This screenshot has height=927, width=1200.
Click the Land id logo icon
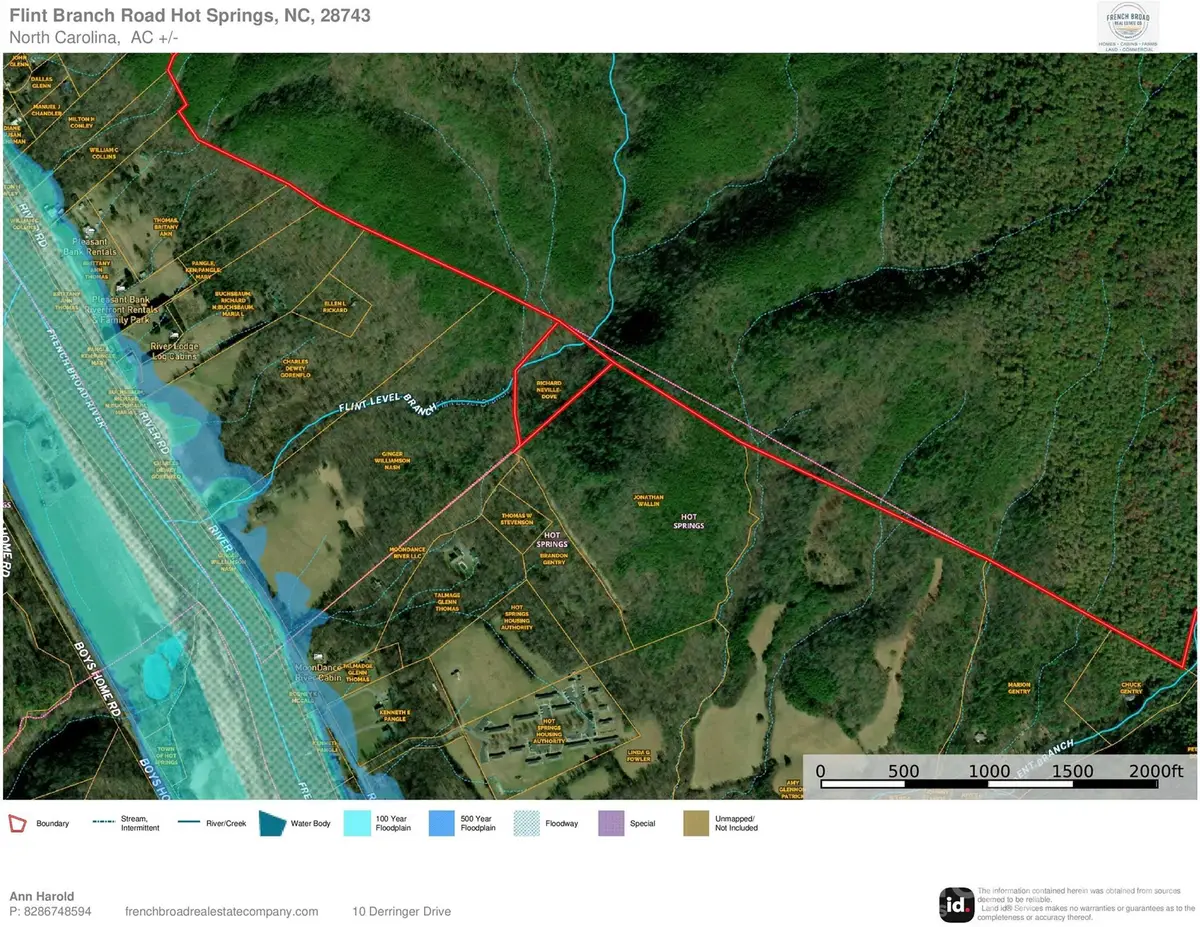point(955,904)
